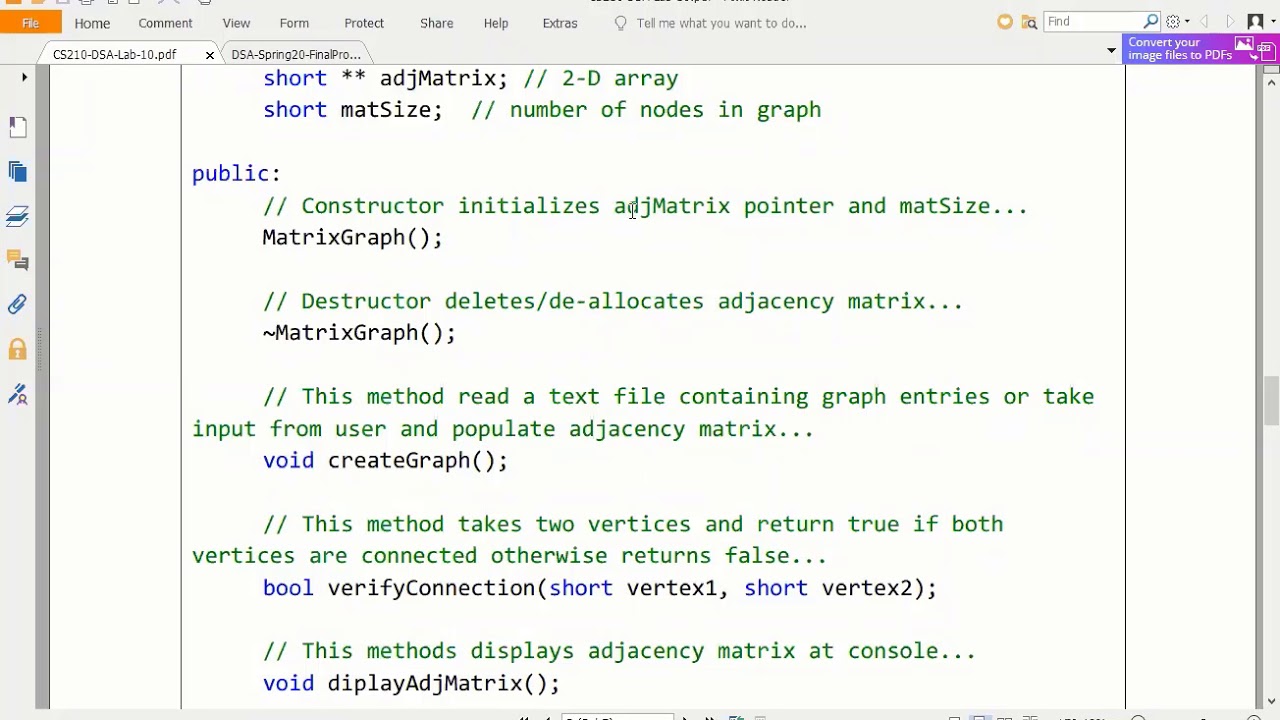The image size is (1280, 720).
Task: Switch to the Comment ribbon tab
Action: (165, 23)
